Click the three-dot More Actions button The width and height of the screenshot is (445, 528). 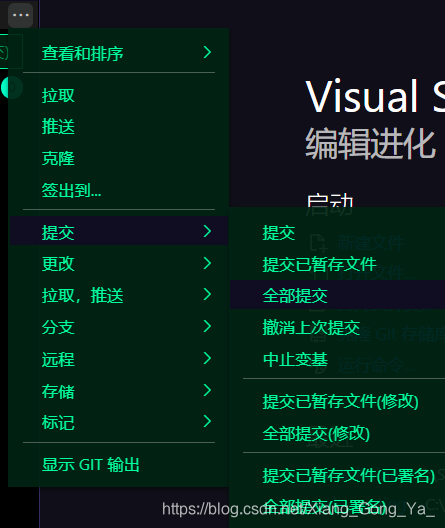[x=21, y=15]
